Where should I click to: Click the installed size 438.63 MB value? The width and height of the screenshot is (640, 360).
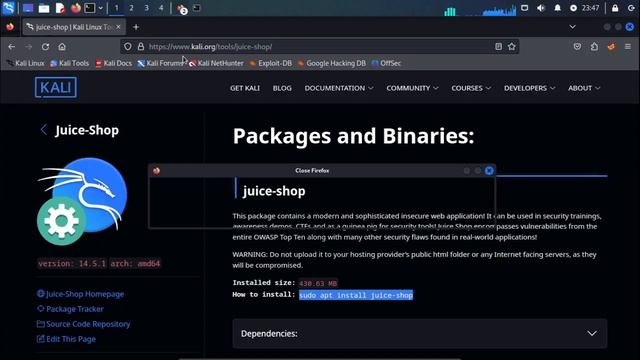pos(318,283)
